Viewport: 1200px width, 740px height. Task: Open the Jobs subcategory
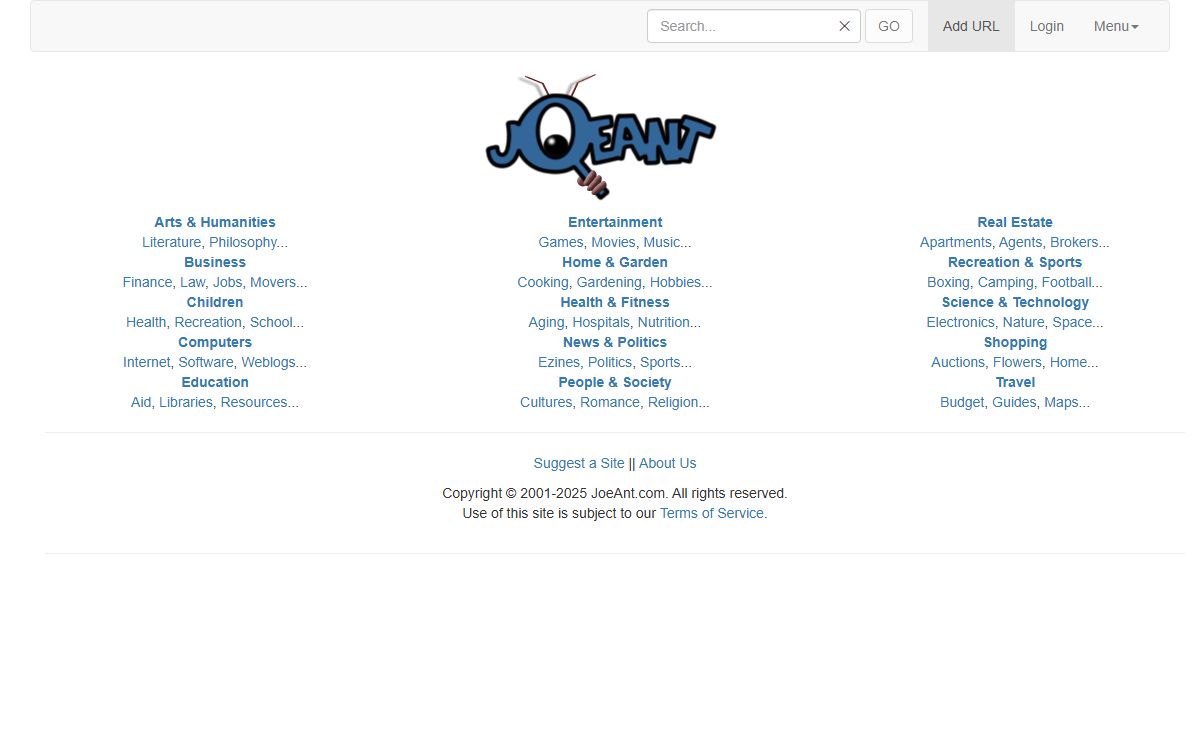[227, 282]
